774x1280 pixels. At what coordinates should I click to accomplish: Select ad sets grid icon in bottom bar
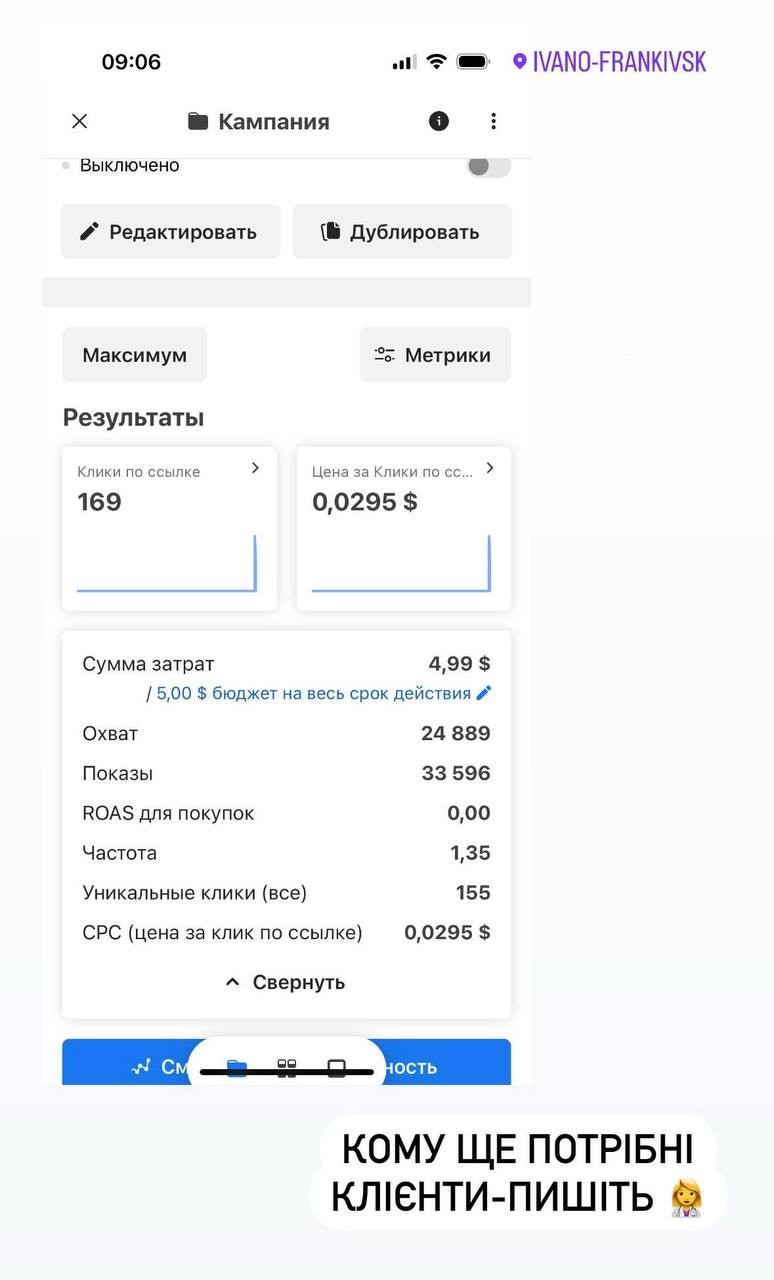coord(287,1068)
